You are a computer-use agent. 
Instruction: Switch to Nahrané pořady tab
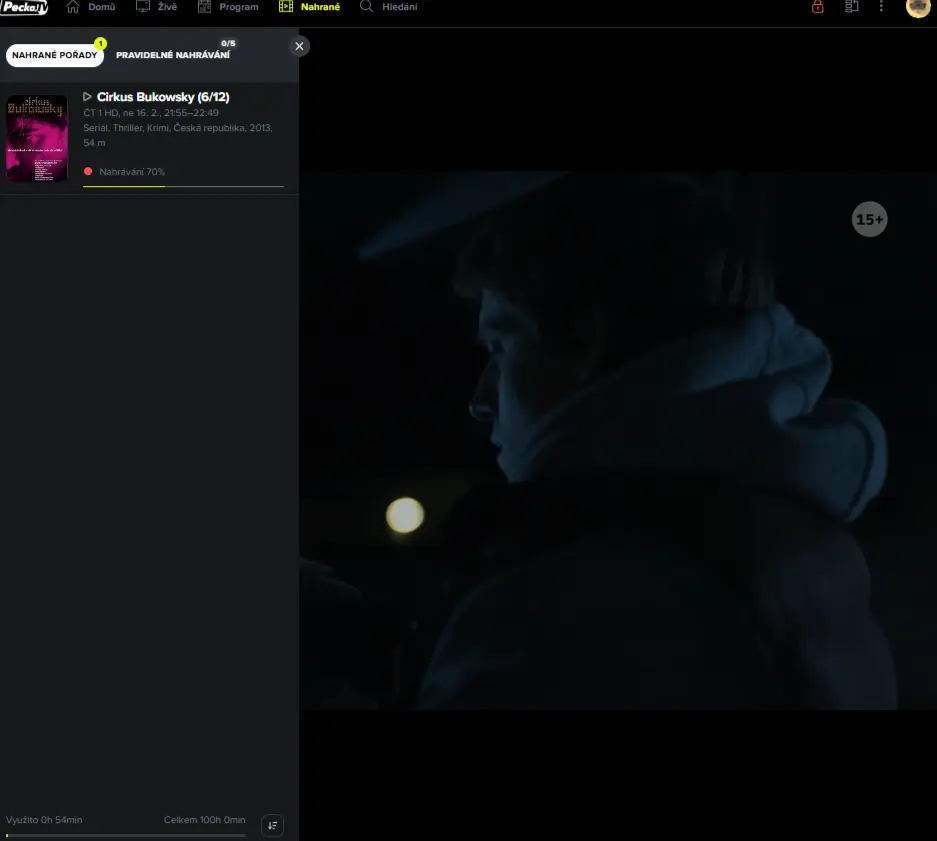54,55
